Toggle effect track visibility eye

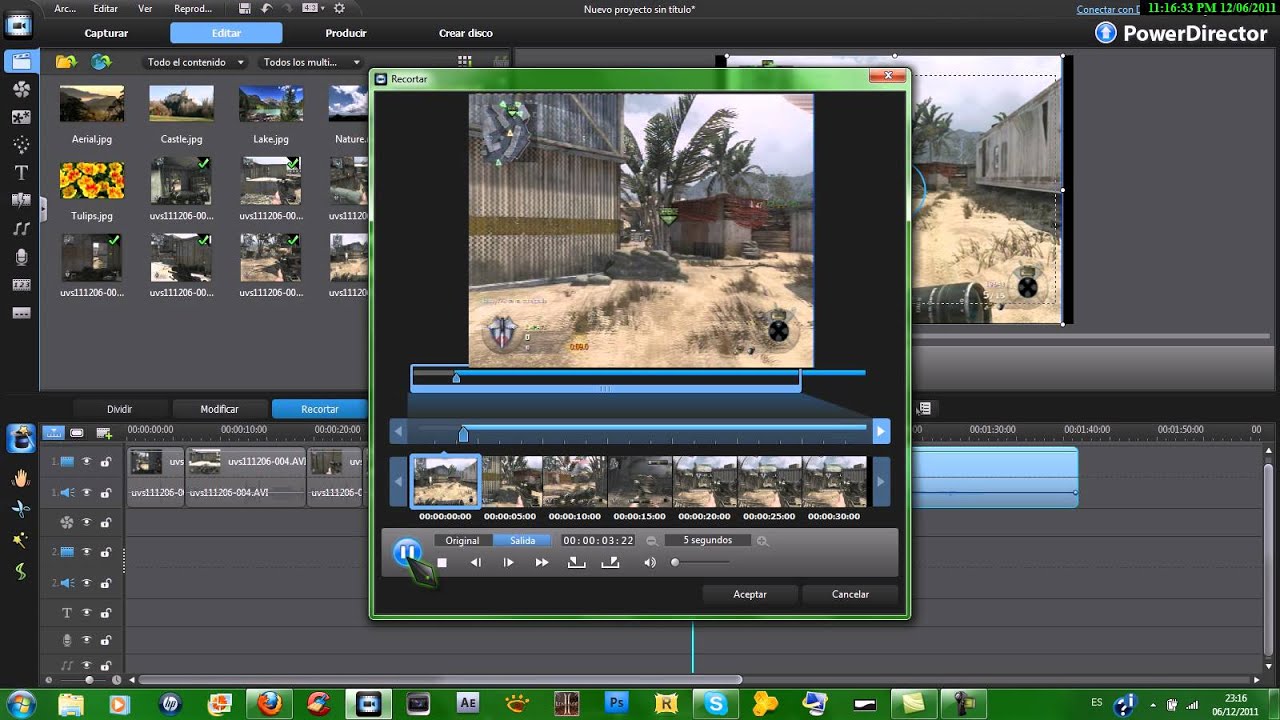tap(86, 522)
